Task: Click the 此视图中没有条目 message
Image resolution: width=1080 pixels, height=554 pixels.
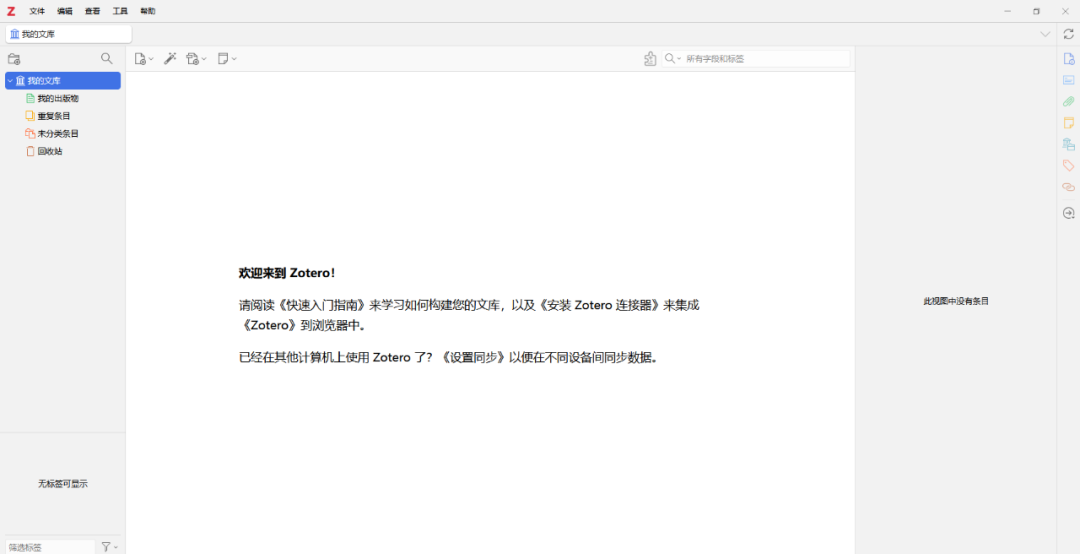Action: pos(956,301)
